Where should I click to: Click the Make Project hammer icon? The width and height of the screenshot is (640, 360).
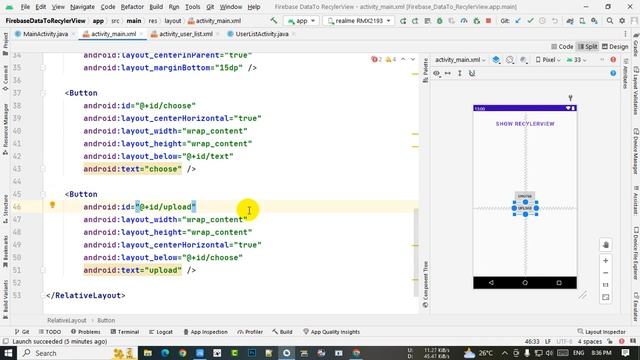(x=274, y=20)
